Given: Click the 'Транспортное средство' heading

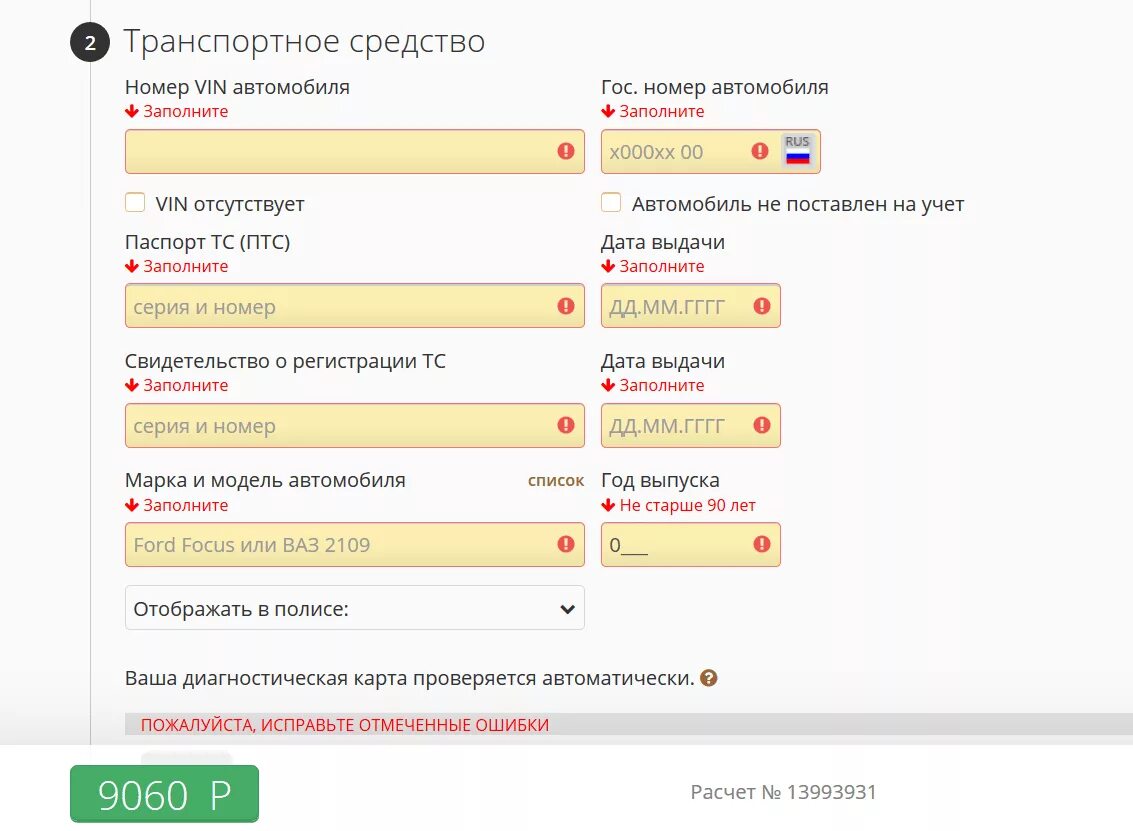Looking at the screenshot, I should tap(304, 41).
